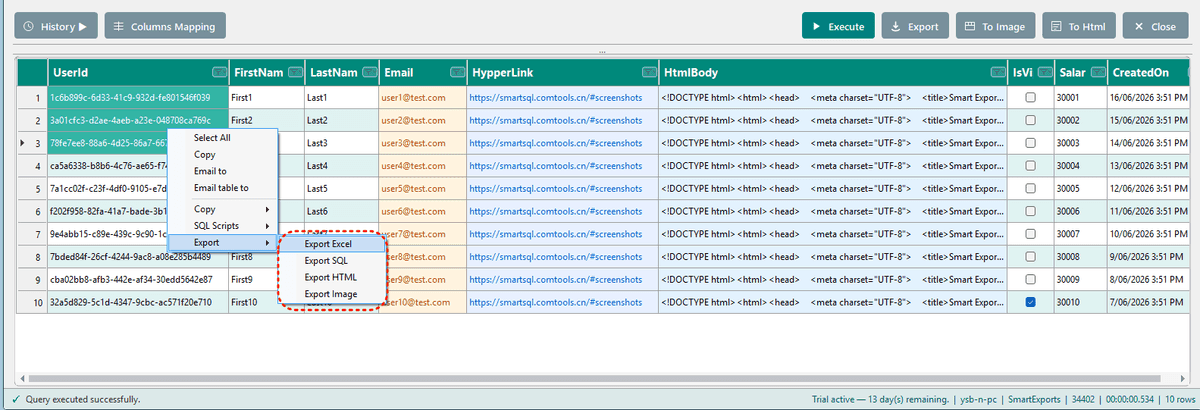Viewport: 1200px width, 410px height.
Task: Click the To Html toolbar button
Action: (1078, 26)
